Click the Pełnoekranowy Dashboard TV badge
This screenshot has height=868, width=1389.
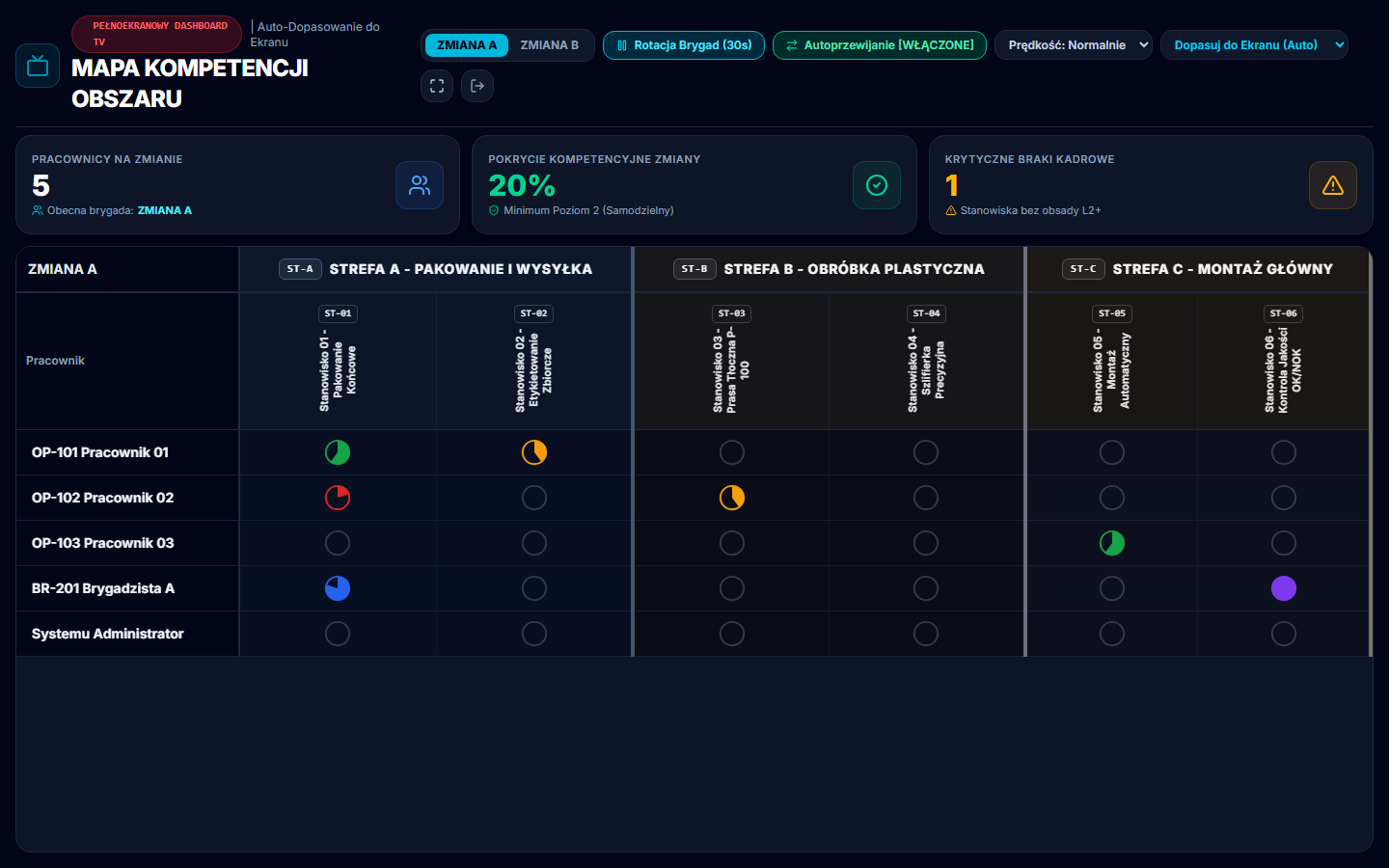pyautogui.click(x=157, y=34)
